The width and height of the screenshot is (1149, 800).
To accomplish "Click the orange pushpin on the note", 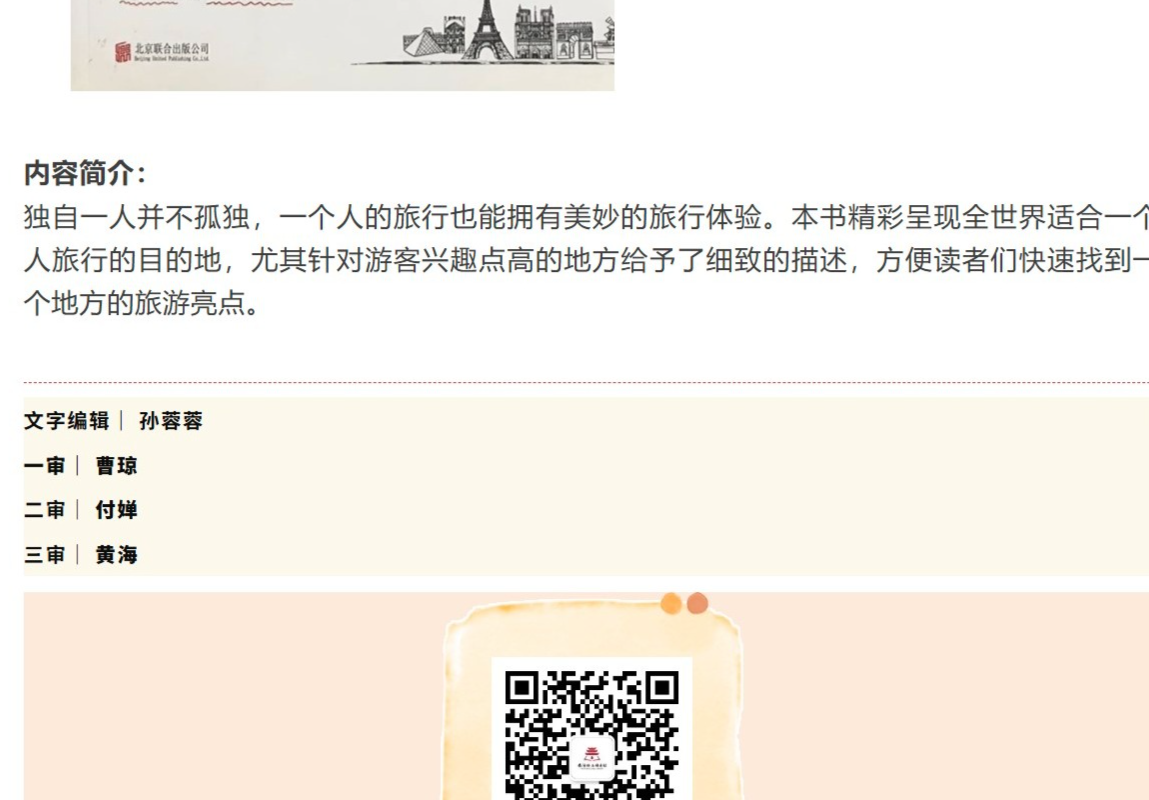I will (670, 604).
